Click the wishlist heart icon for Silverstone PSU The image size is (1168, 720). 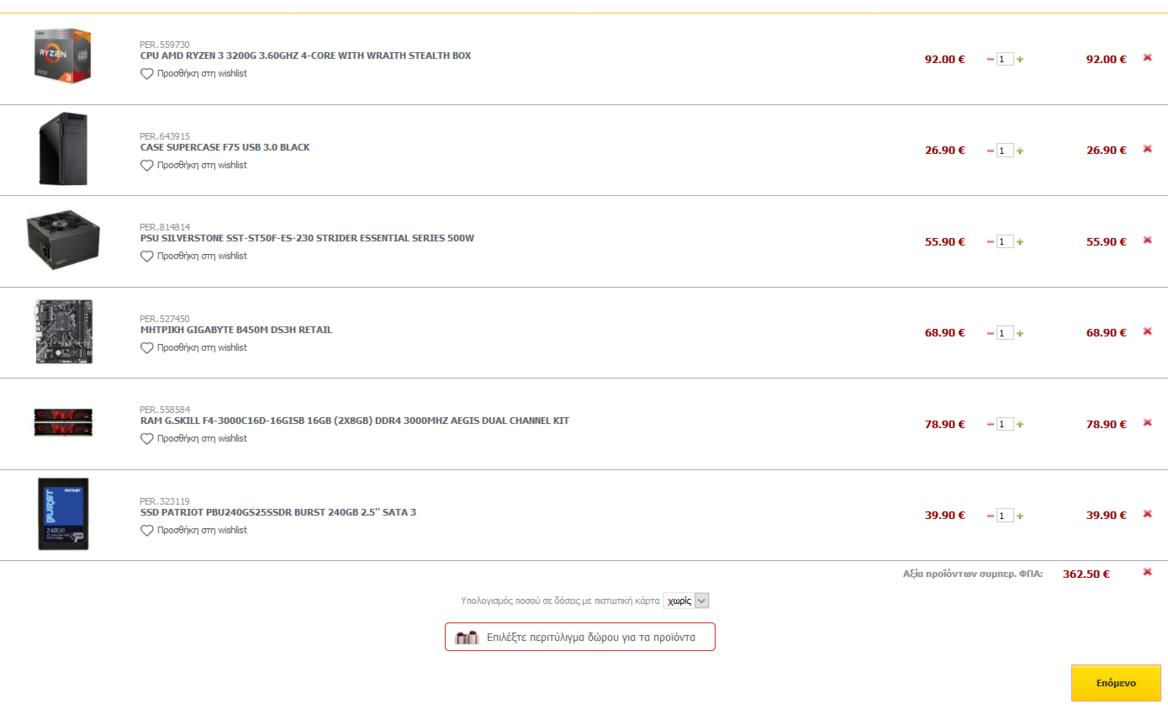[147, 256]
